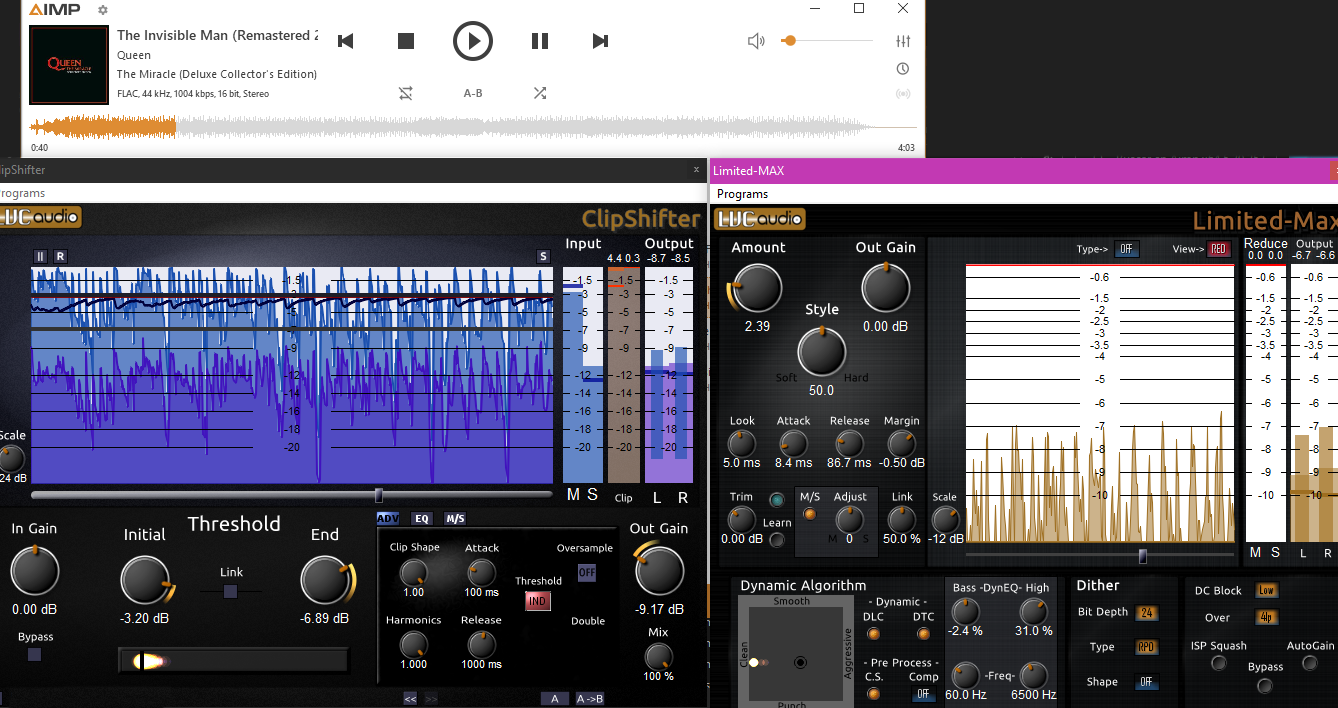The image size is (1338, 708).
Task: Click Limited-MAX Amount knob
Action: point(758,288)
